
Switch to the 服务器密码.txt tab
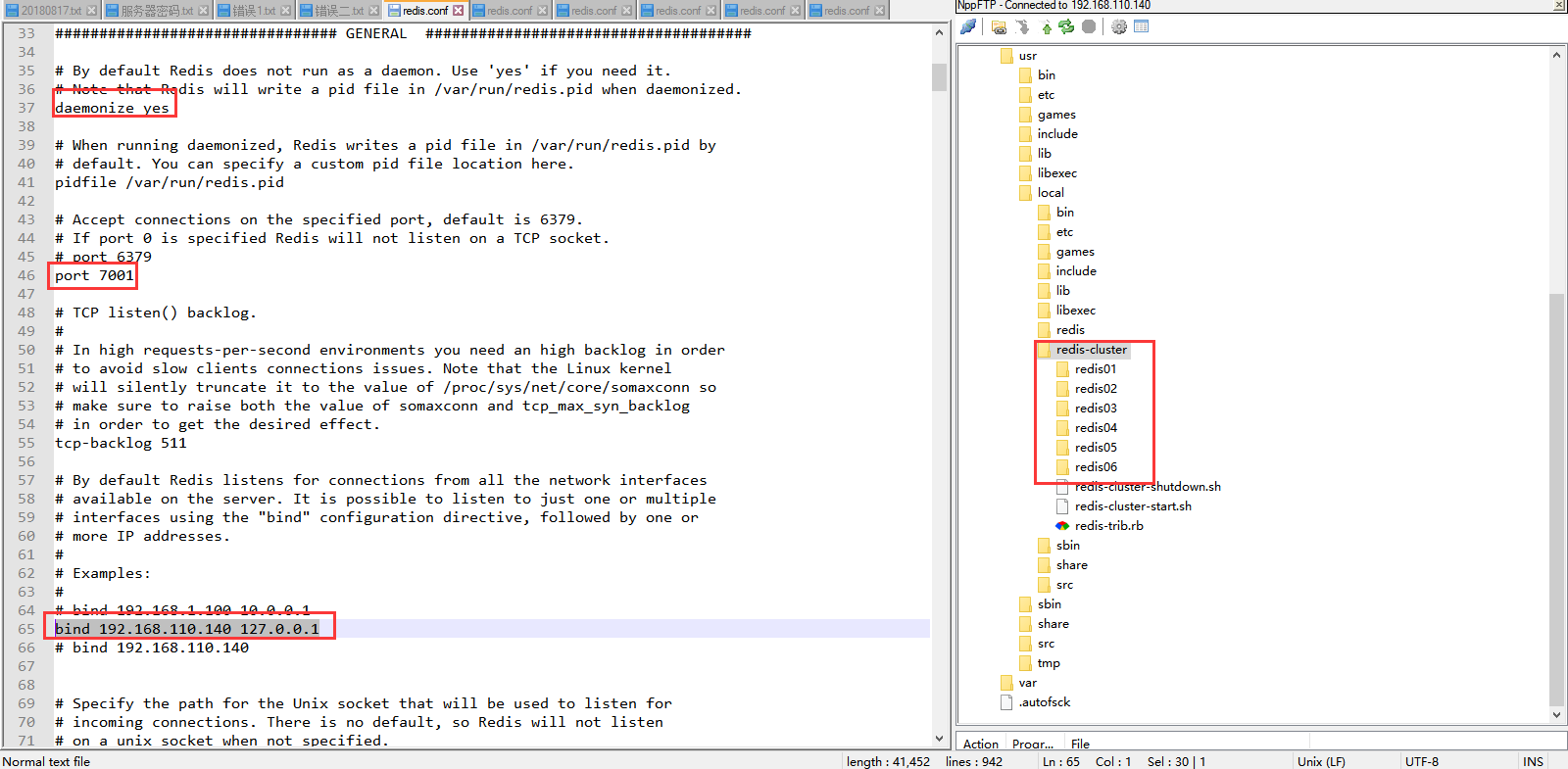pos(157,11)
